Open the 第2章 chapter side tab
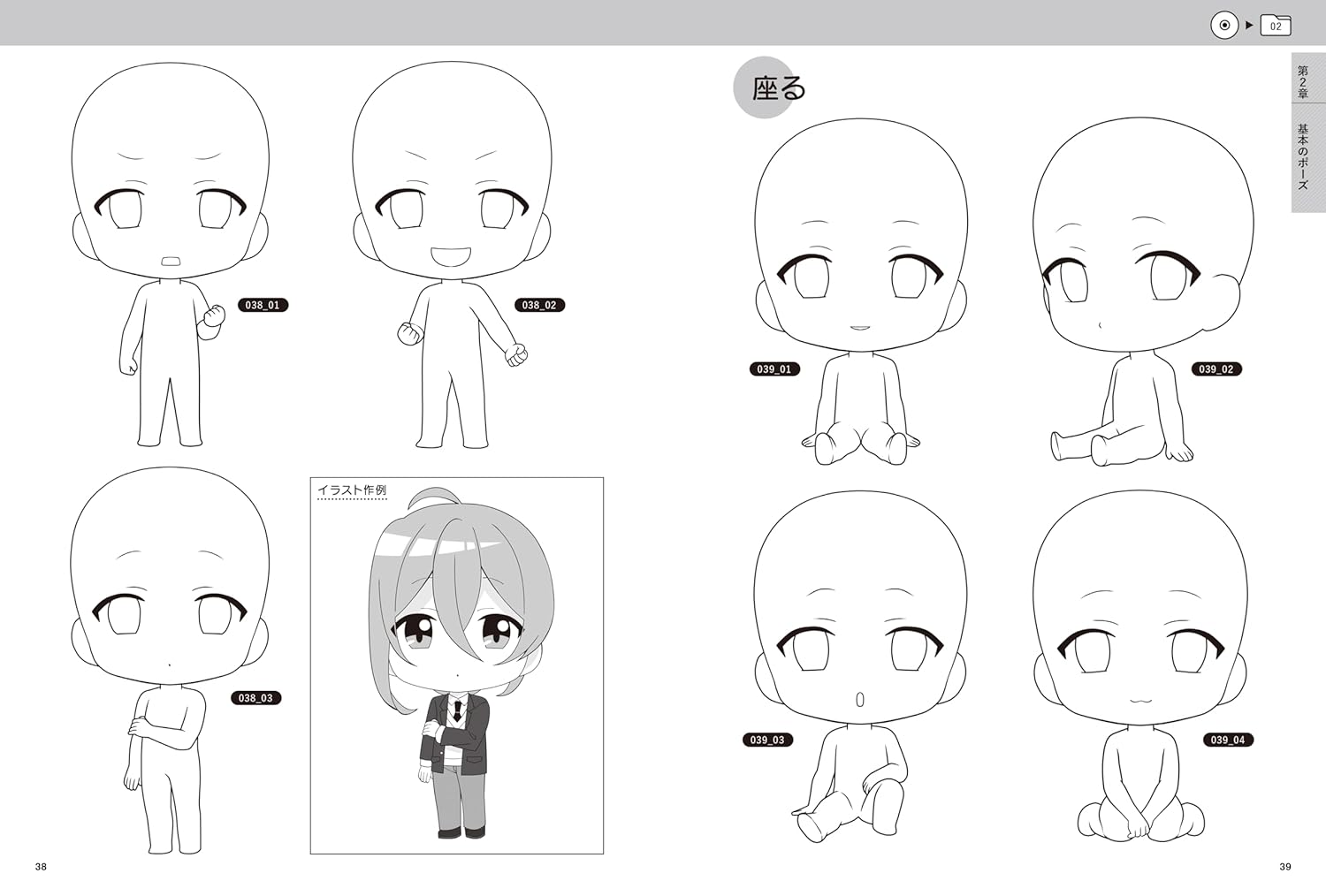 tap(1303, 81)
